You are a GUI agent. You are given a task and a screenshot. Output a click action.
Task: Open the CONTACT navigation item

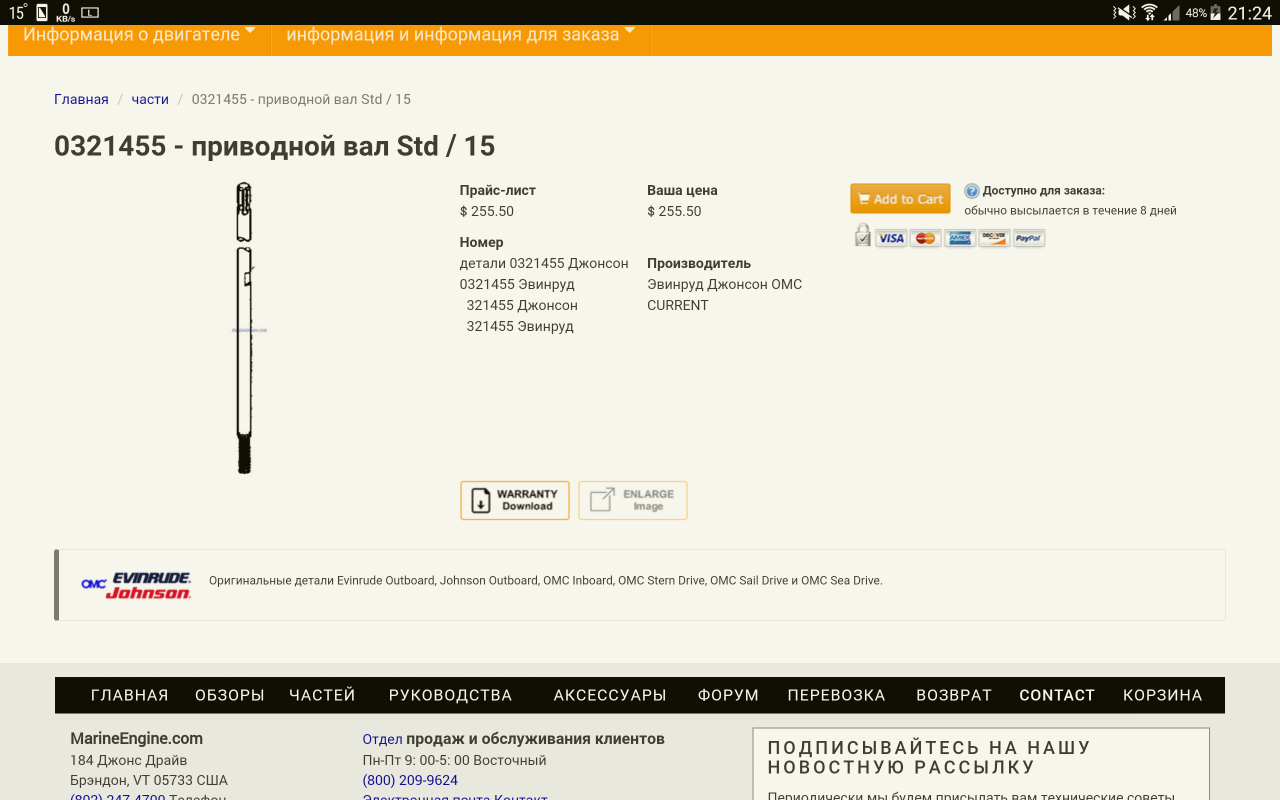click(x=1057, y=695)
